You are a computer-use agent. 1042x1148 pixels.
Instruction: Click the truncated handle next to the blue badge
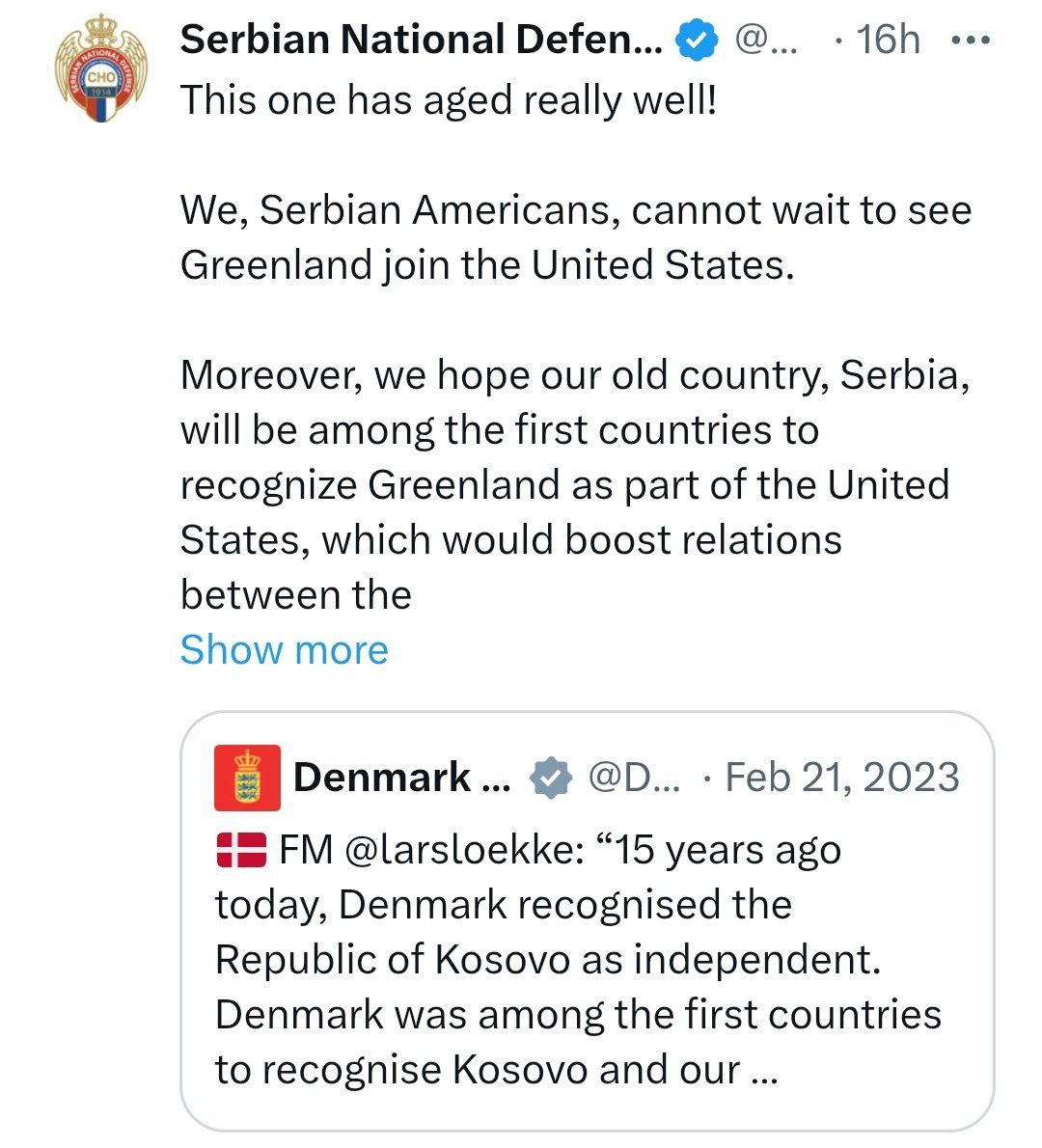tap(766, 41)
